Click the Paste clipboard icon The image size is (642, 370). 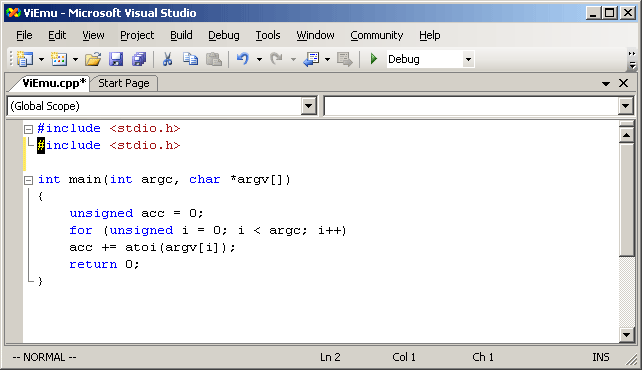click(214, 59)
